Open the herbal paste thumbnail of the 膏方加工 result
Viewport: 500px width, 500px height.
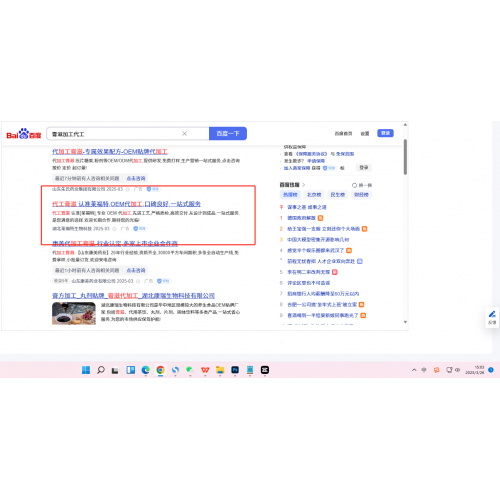tap(74, 313)
